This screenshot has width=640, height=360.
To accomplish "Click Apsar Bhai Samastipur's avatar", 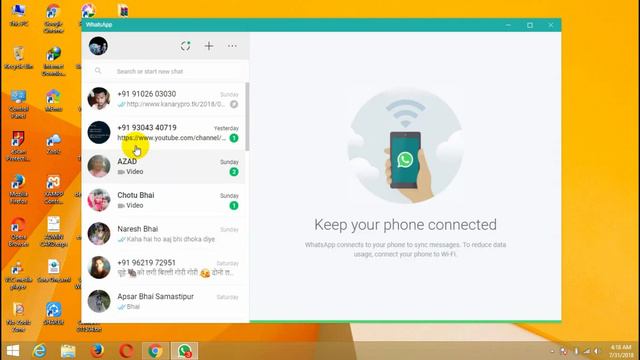I will [x=99, y=301].
